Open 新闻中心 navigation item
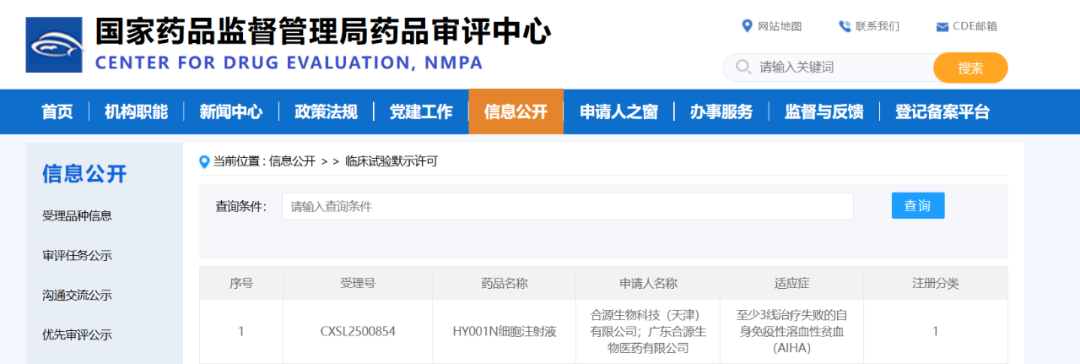The height and width of the screenshot is (364, 1080). [x=231, y=112]
